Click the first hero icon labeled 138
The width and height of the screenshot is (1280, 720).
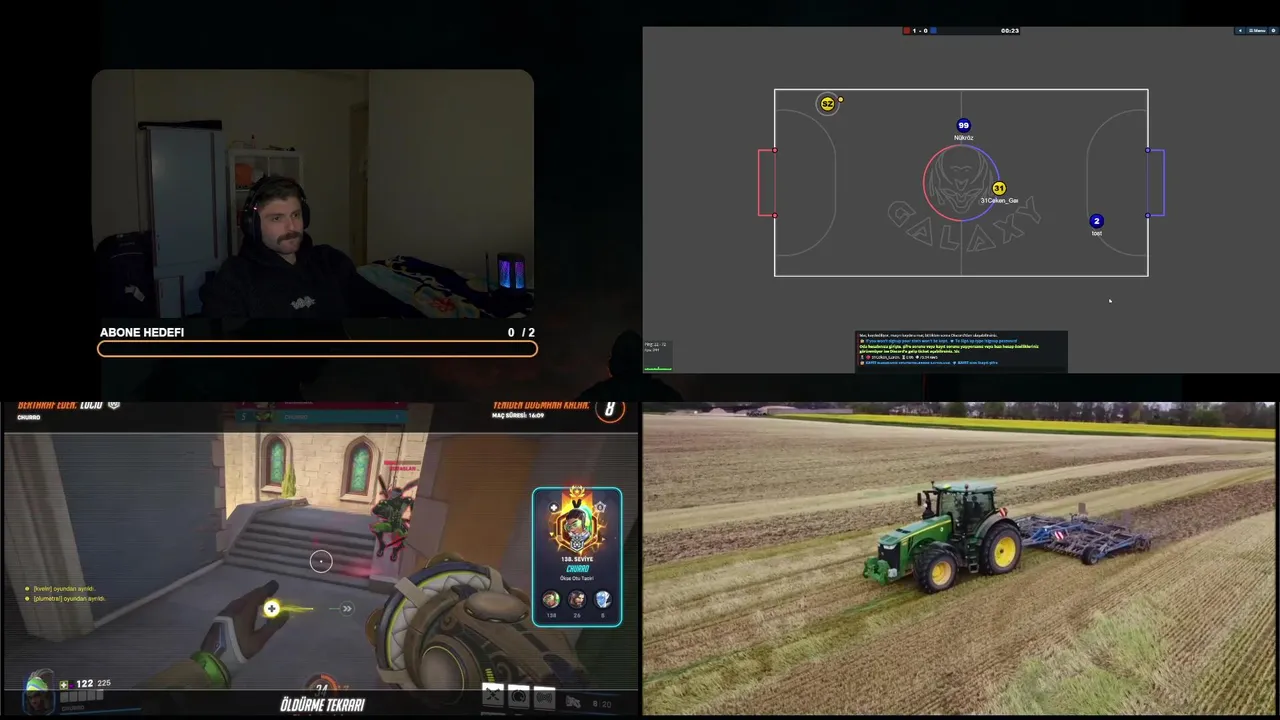tap(551, 599)
